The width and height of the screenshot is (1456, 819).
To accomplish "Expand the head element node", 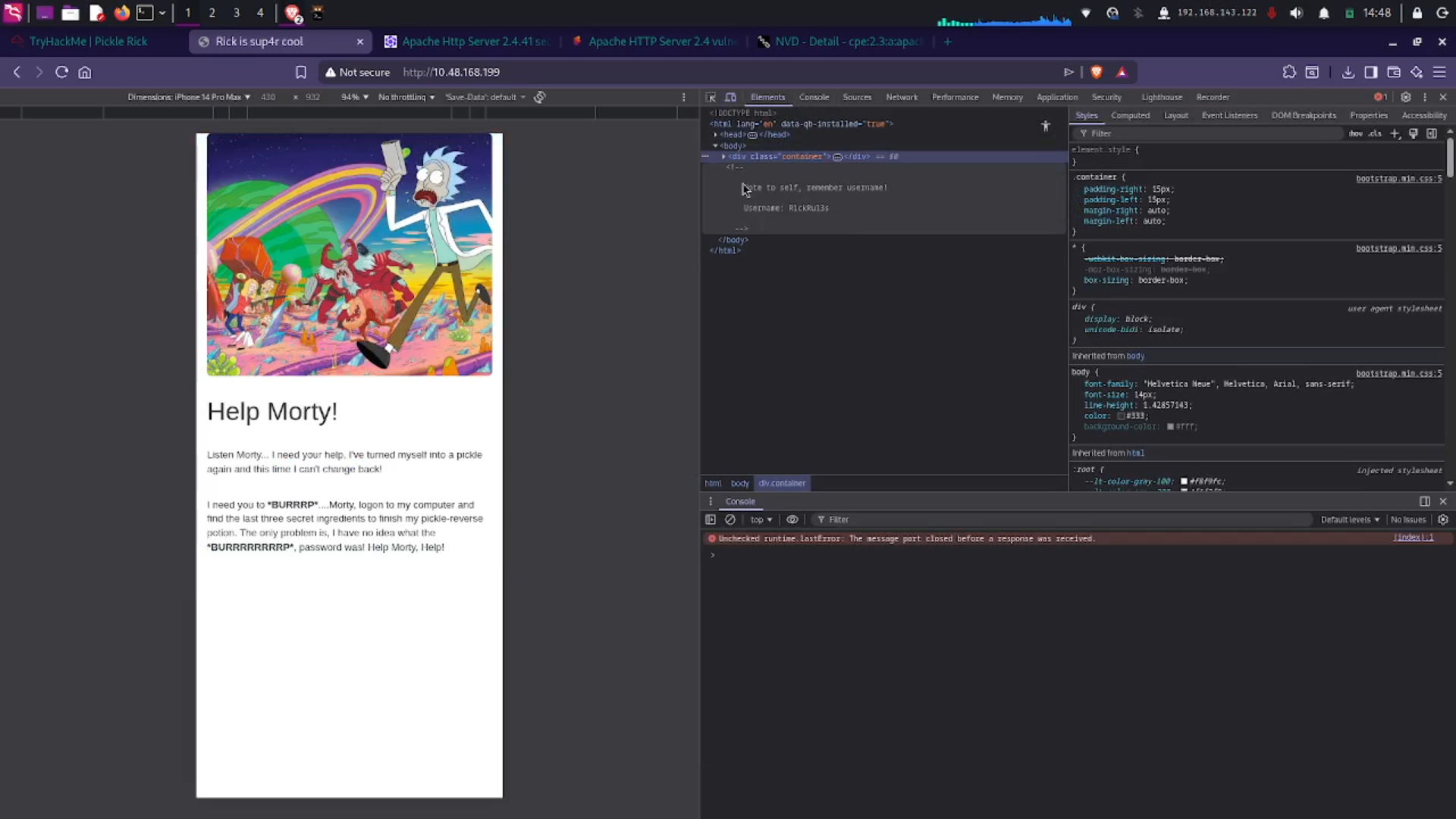I will pos(715,135).
